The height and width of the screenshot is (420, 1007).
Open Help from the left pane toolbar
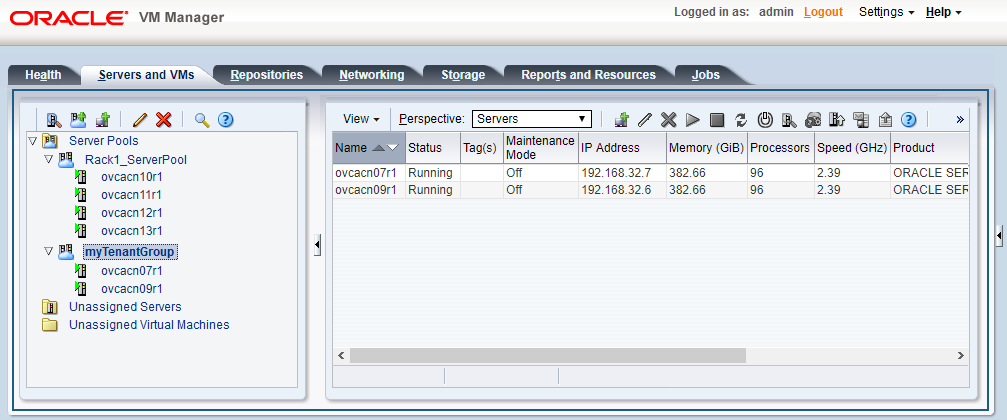pyautogui.click(x=225, y=119)
